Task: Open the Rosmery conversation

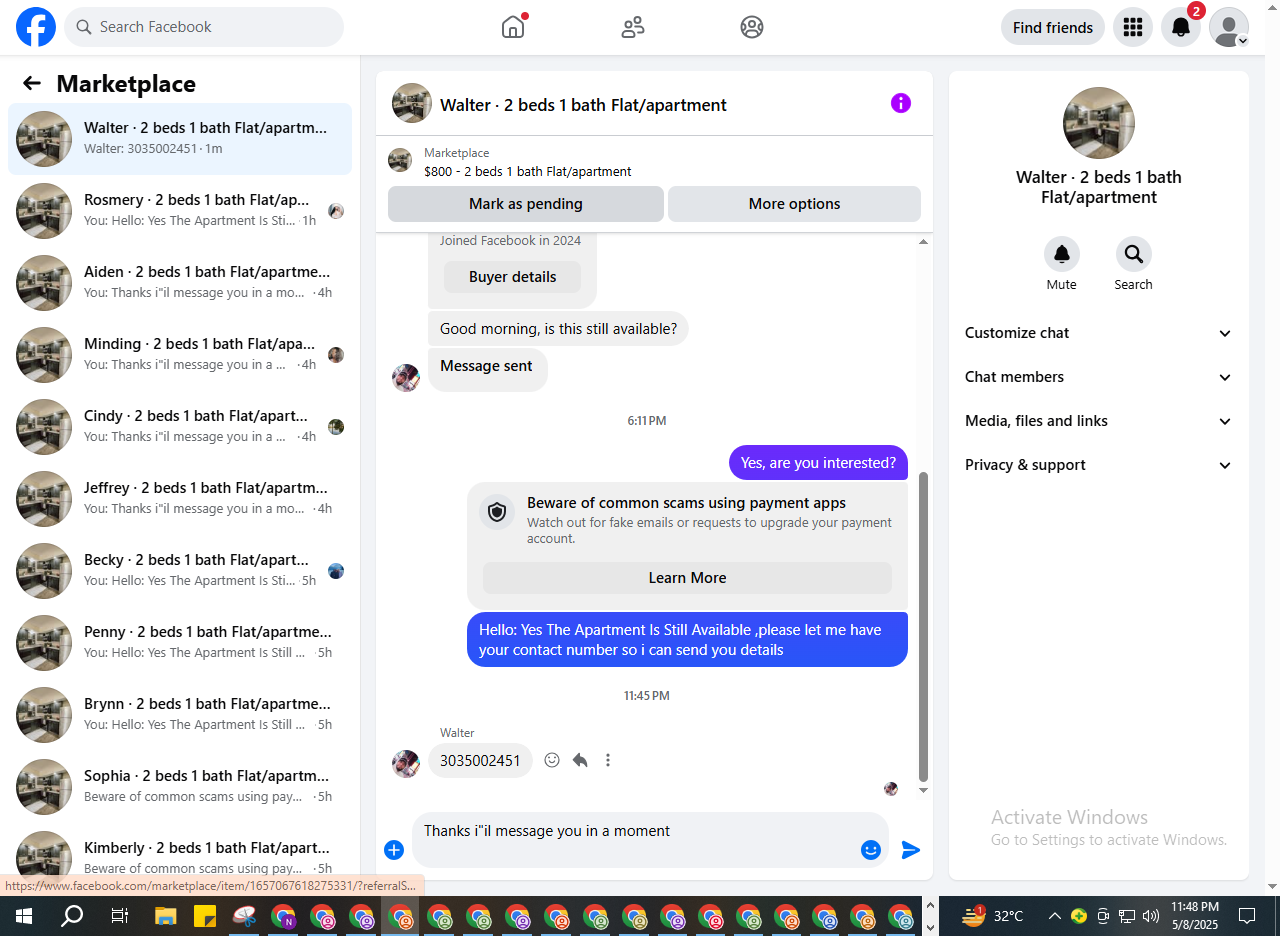Action: [x=180, y=211]
